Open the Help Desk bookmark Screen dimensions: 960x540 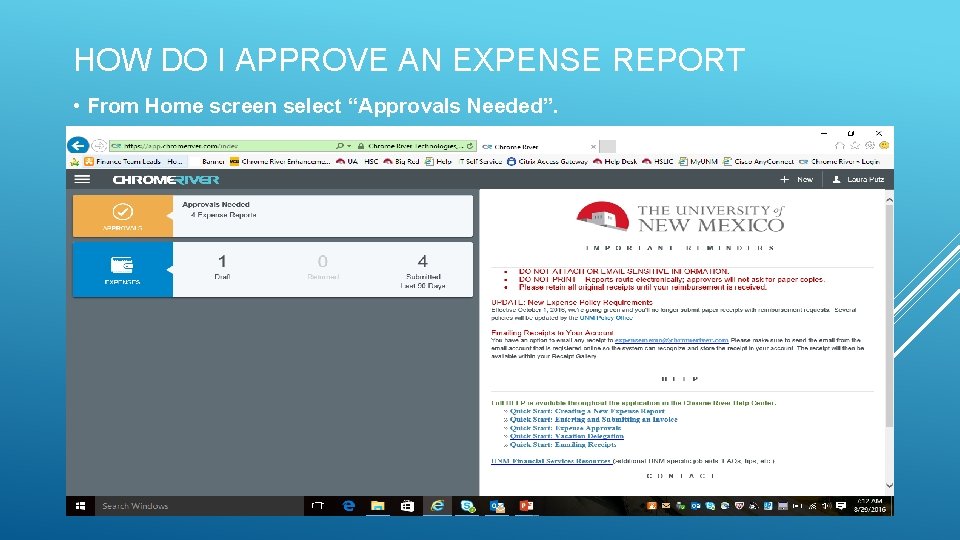(x=615, y=162)
